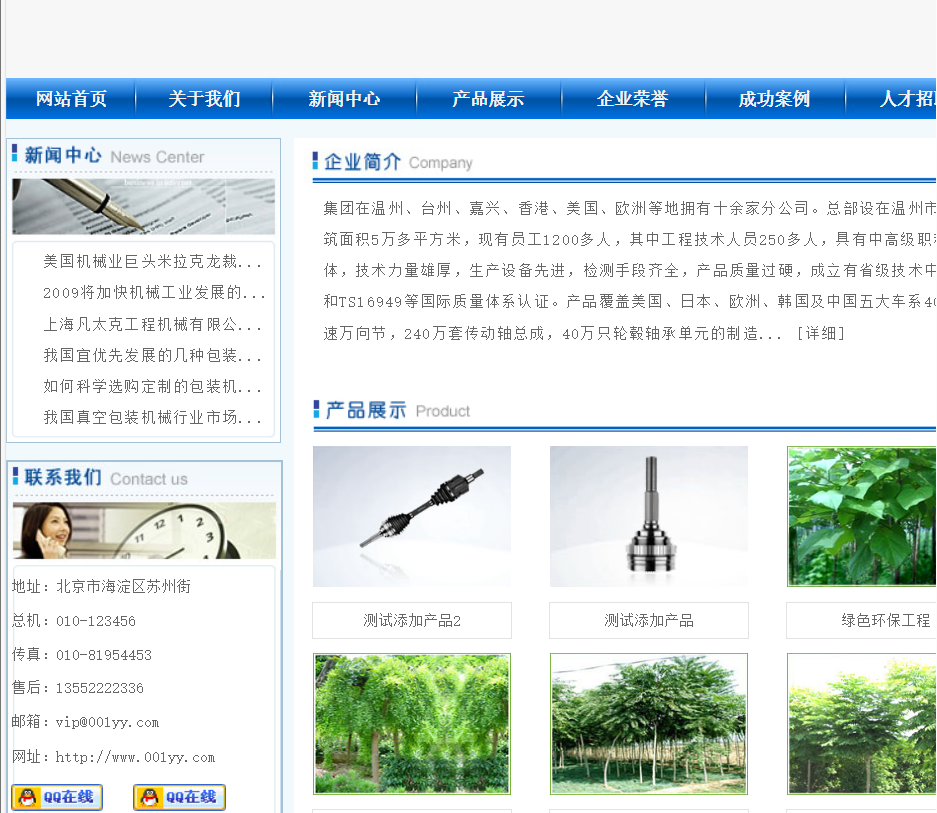Click the website URL http://www.001yy.com
The width and height of the screenshot is (937, 813).
(x=135, y=757)
